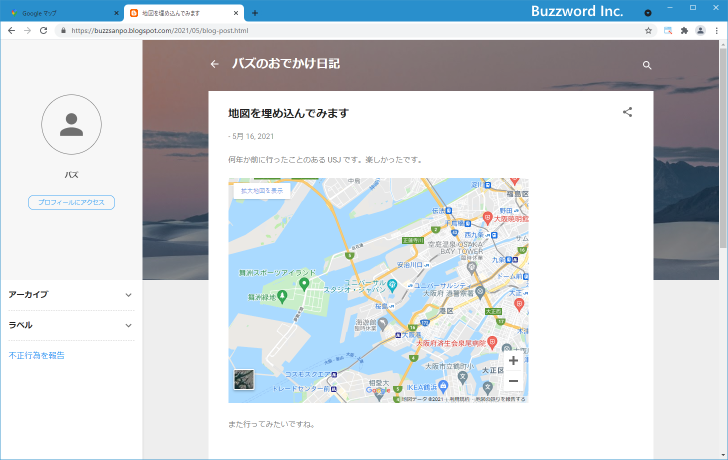The image size is (728, 460).
Task: Click 拡大地図を表示 on the map
Action: tap(262, 191)
